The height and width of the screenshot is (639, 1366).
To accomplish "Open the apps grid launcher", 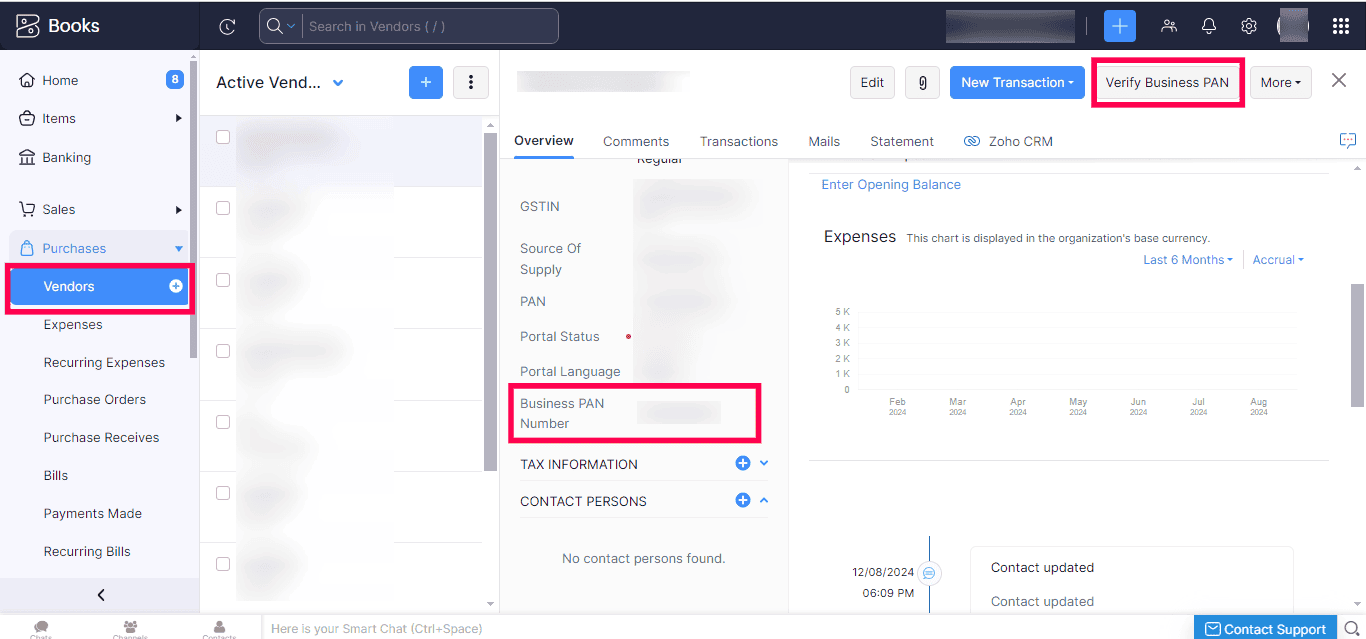I will click(1340, 27).
